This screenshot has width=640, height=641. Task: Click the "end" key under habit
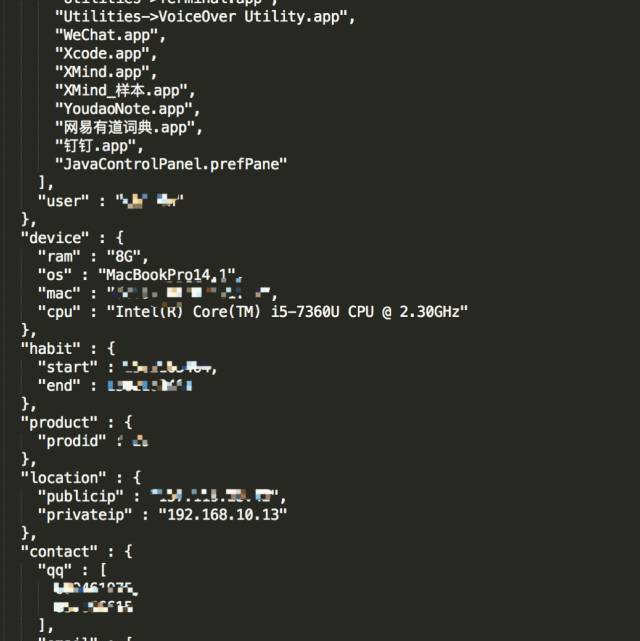[x=59, y=385]
